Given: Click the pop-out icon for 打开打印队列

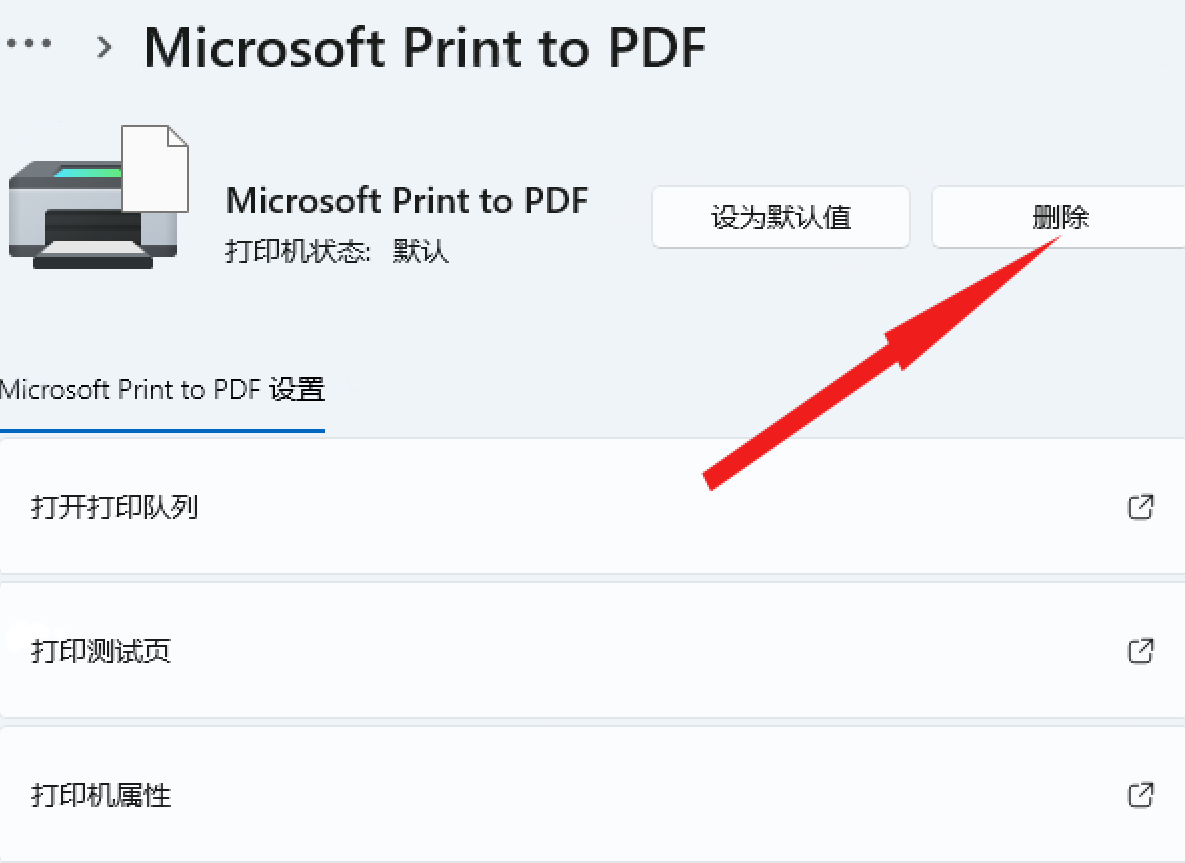Looking at the screenshot, I should (1140, 506).
